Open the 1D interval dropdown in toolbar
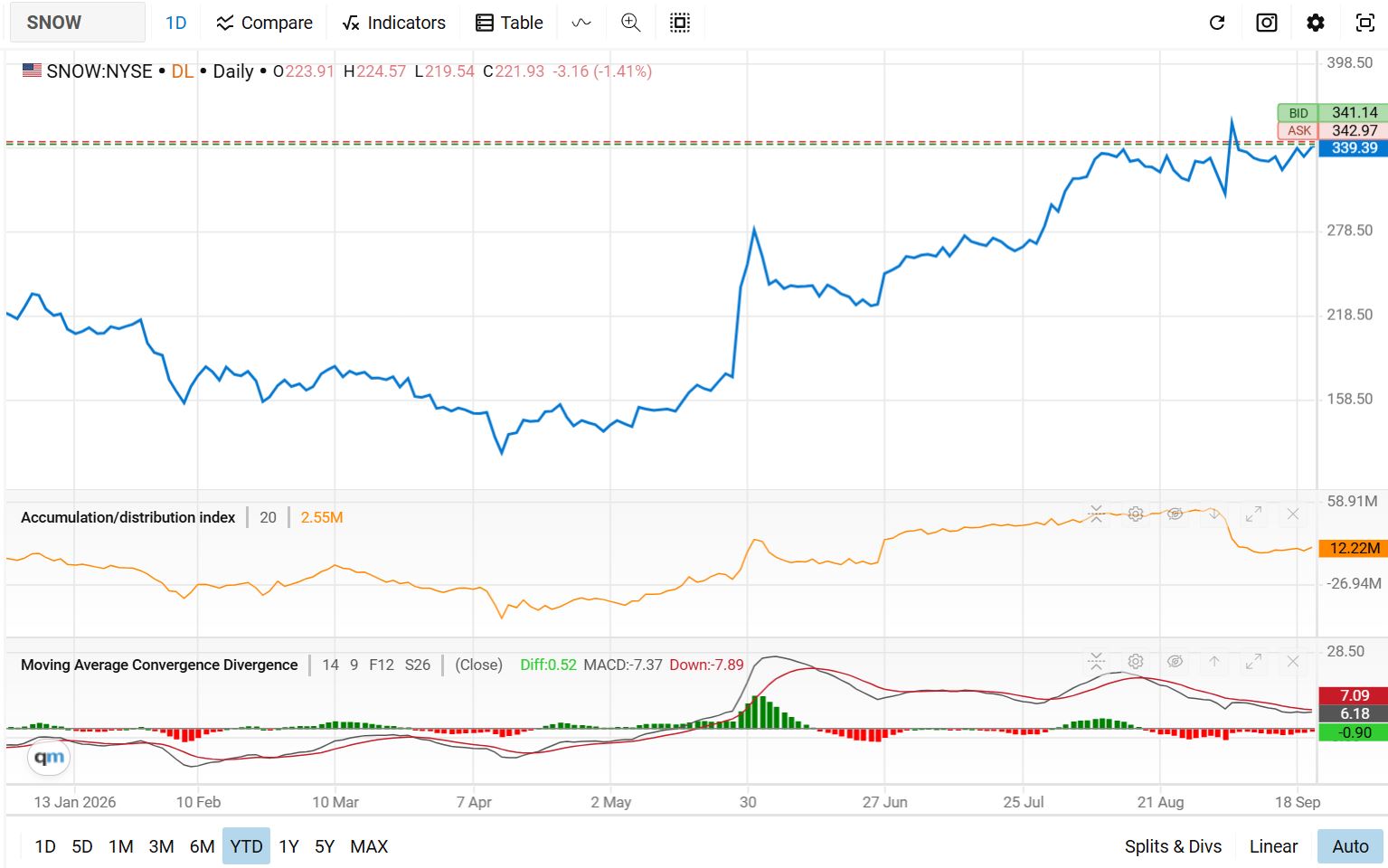 (x=176, y=23)
